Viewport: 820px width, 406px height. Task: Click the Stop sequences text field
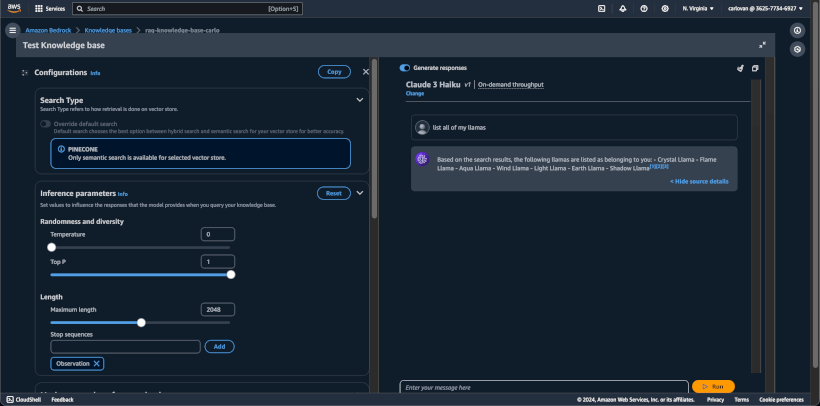coord(126,346)
